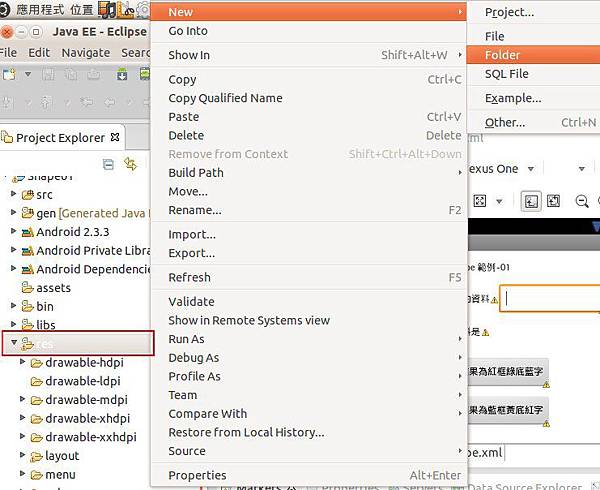
Task: Open Compare With submenu
Action: click(308, 414)
